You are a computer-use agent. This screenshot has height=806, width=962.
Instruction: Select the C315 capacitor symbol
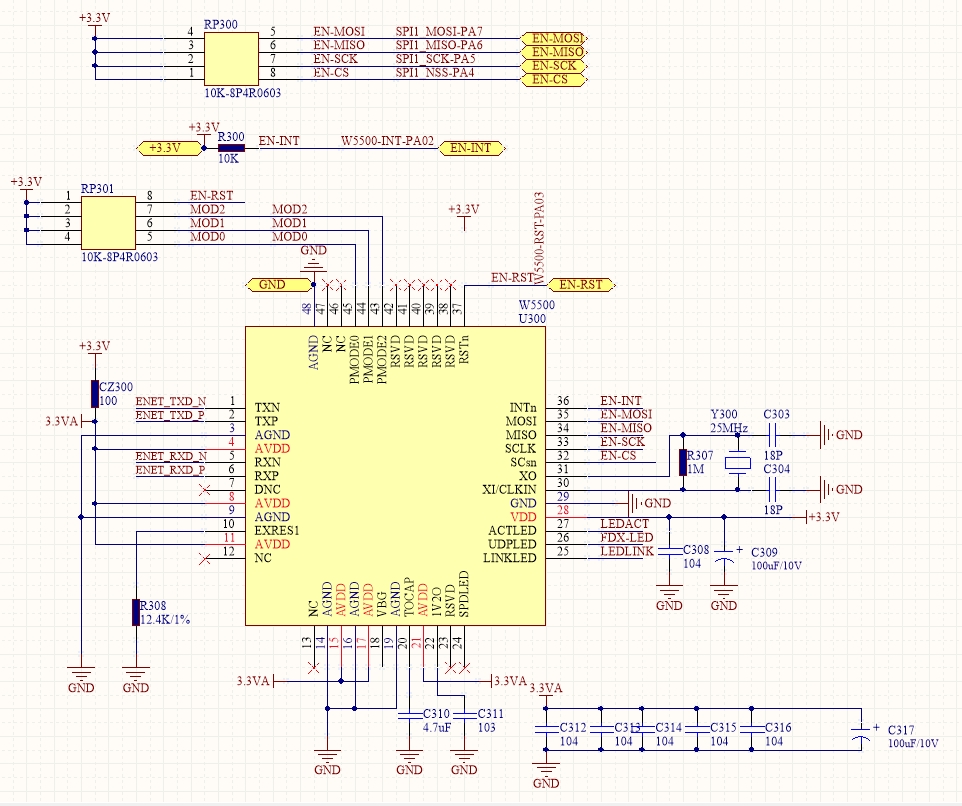click(696, 729)
